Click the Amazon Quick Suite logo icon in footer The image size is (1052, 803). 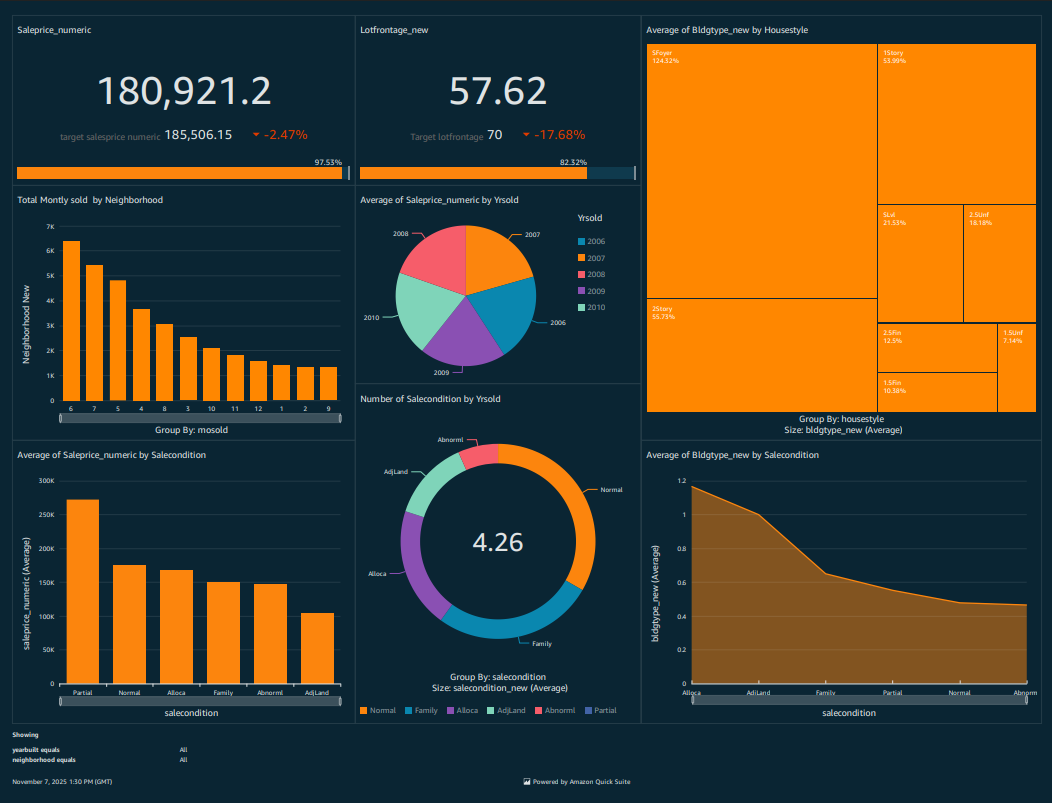(526, 782)
